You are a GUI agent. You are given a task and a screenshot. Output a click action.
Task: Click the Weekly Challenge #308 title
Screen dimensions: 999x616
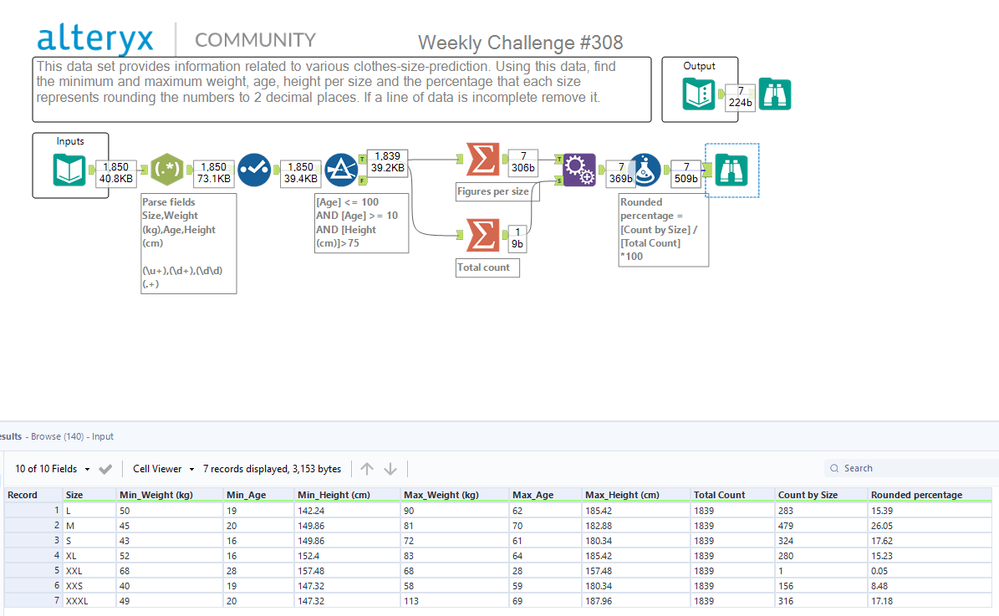[520, 43]
